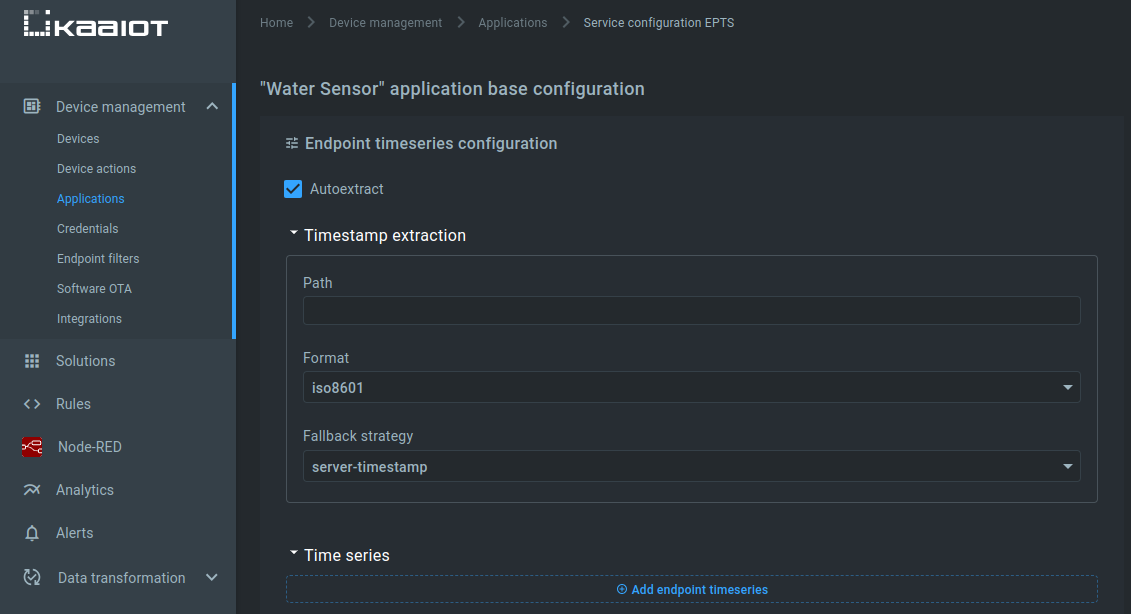Click the Device management sidebar icon
This screenshot has height=614, width=1131.
pyautogui.click(x=32, y=106)
